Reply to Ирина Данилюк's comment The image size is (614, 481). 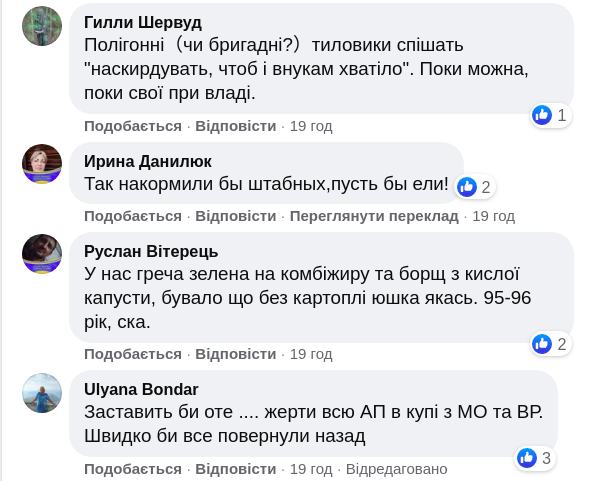coord(235,216)
